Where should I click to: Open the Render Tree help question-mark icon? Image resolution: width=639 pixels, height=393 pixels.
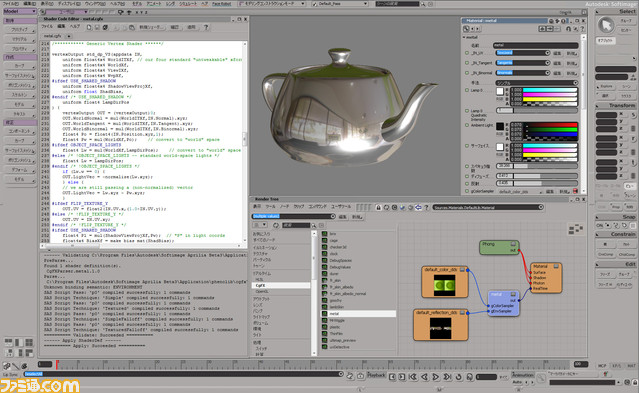tap(426, 208)
